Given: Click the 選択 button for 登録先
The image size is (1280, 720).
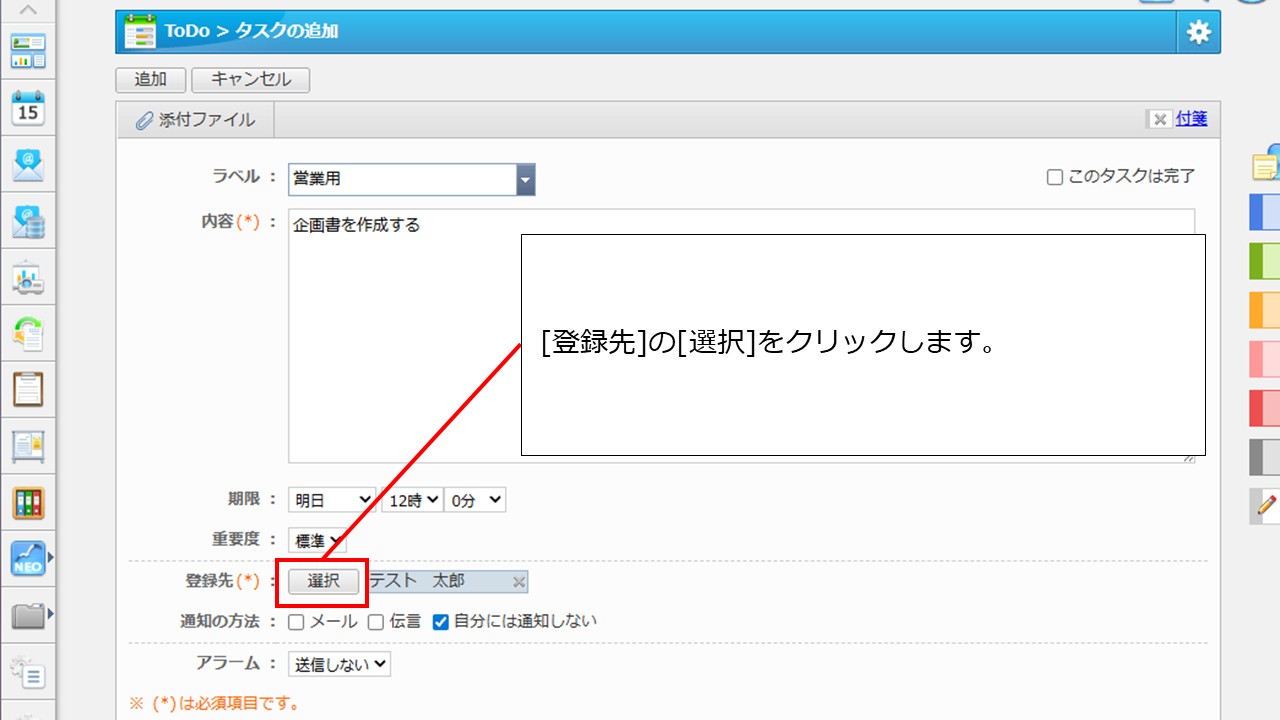Looking at the screenshot, I should click(x=323, y=582).
